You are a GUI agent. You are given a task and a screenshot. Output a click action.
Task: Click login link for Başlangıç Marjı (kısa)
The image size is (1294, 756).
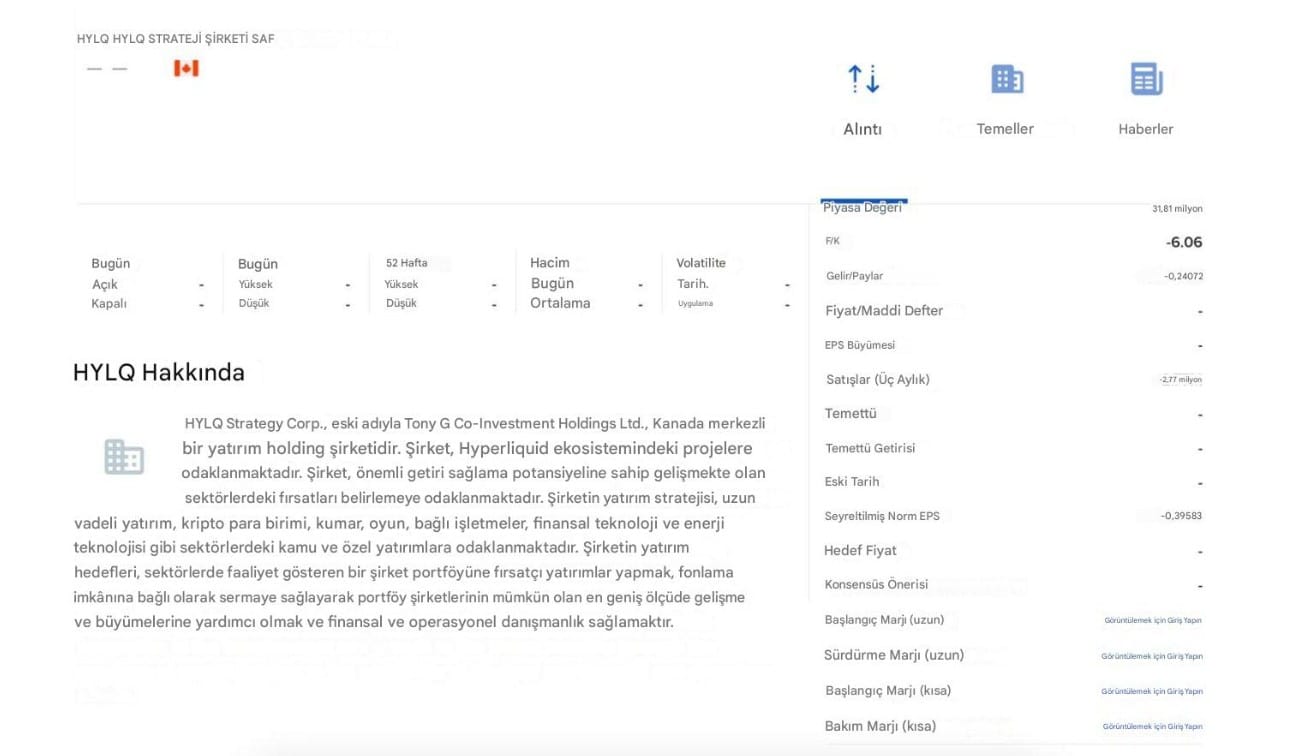coord(1152,692)
